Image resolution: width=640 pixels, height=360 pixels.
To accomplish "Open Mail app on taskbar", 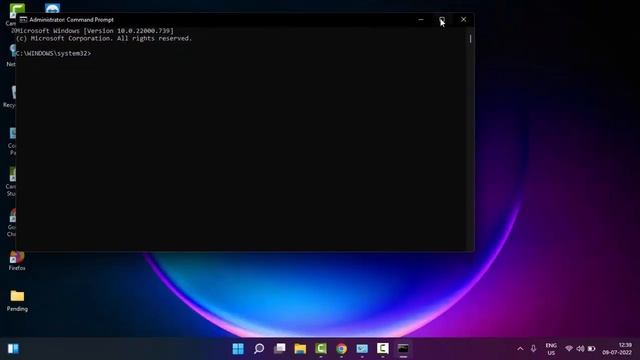I will 362,349.
